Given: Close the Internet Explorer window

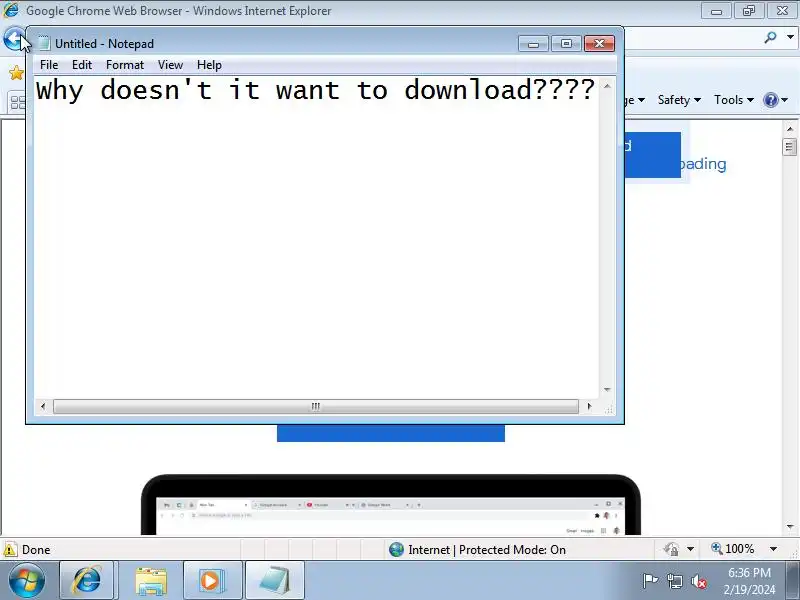Looking at the screenshot, I should coord(782,11).
